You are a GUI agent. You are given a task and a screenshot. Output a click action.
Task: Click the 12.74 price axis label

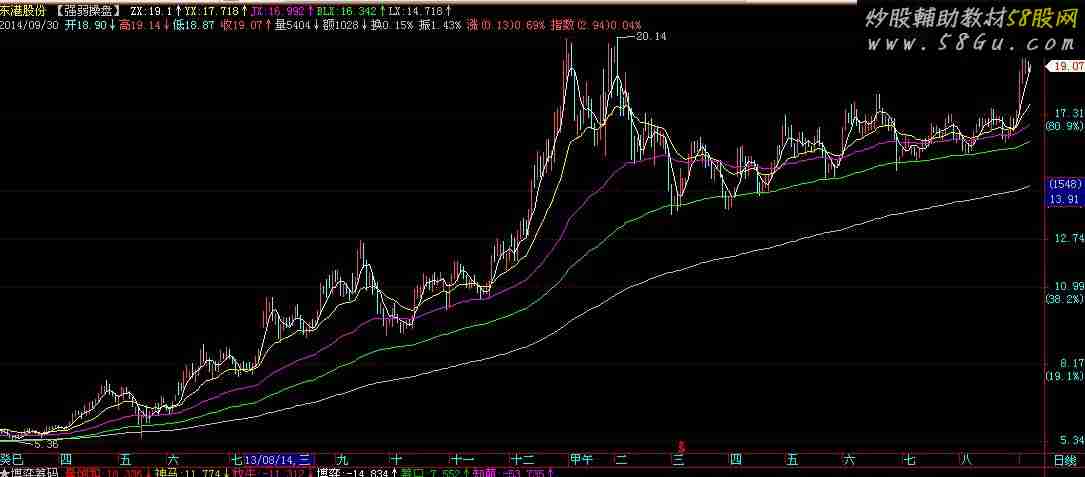click(x=1068, y=238)
